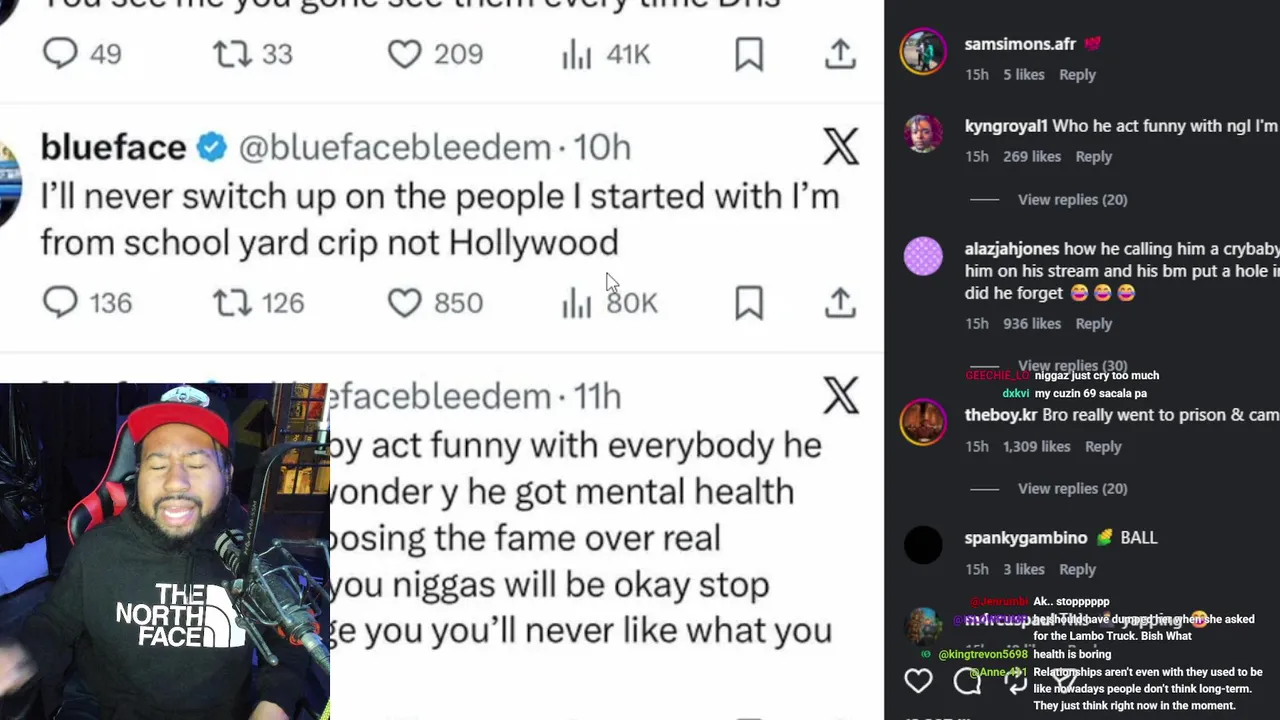Bookmark the top tweet with 41K views

tap(749, 54)
